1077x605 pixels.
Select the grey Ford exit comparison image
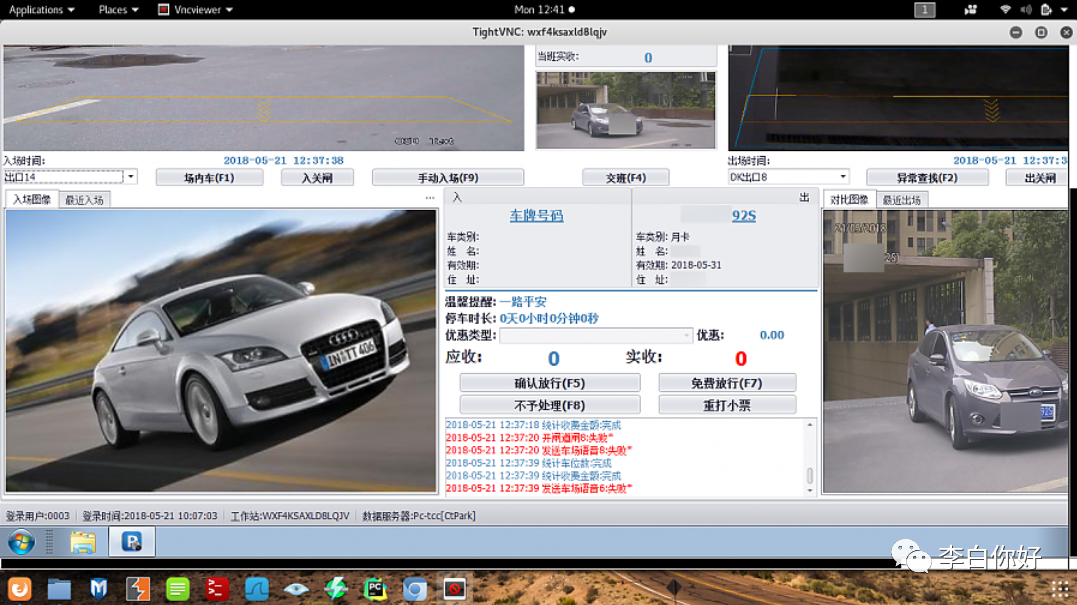pyautogui.click(x=946, y=352)
